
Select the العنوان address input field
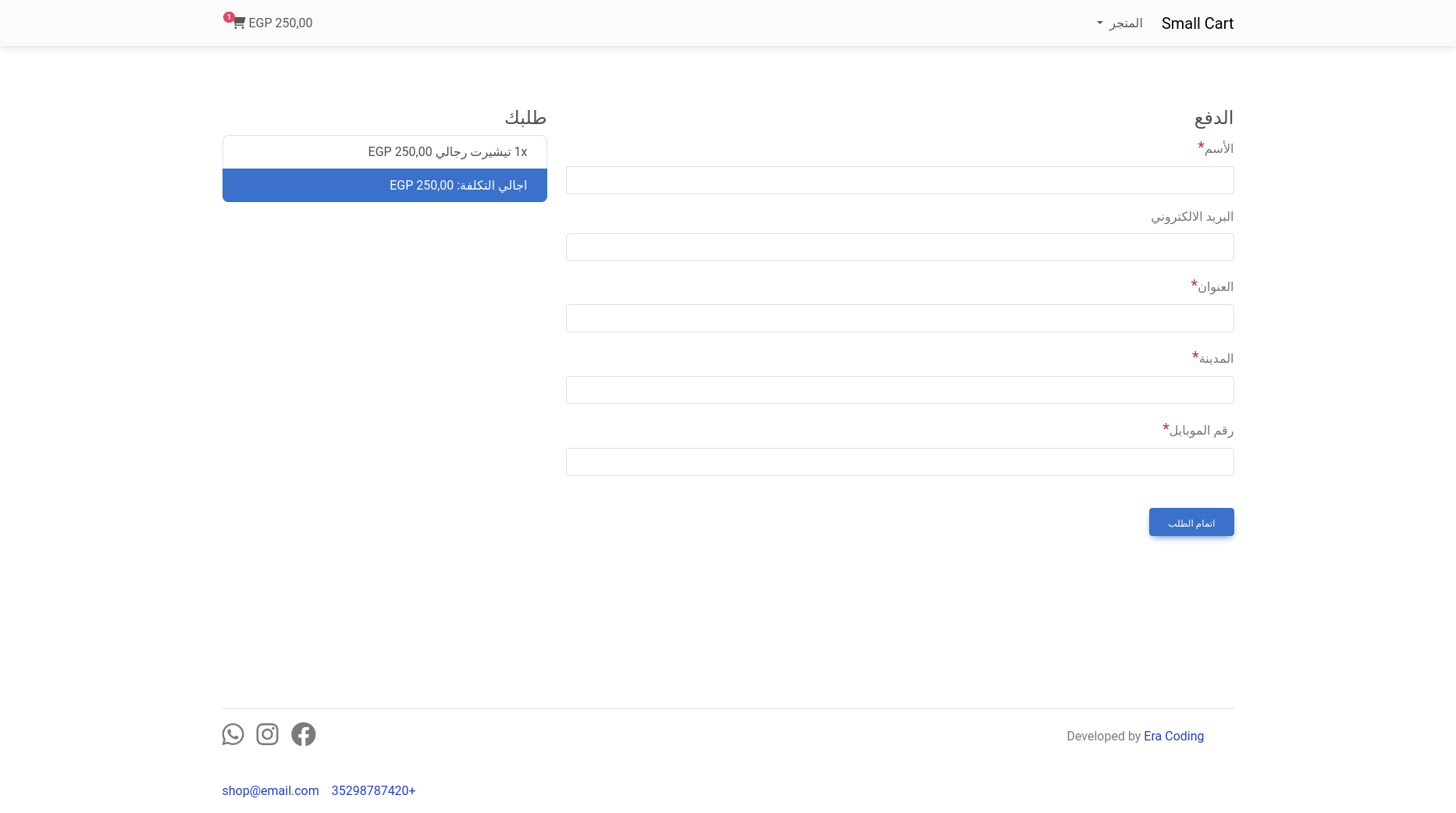(x=899, y=318)
